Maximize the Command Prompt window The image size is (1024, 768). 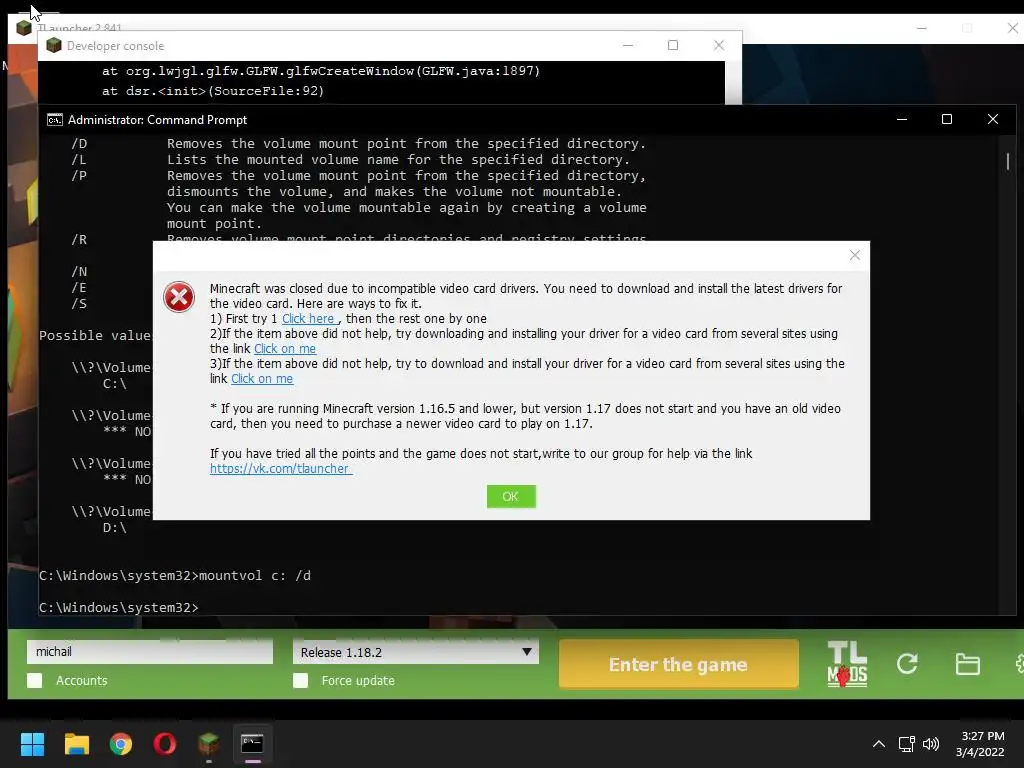tap(947, 119)
